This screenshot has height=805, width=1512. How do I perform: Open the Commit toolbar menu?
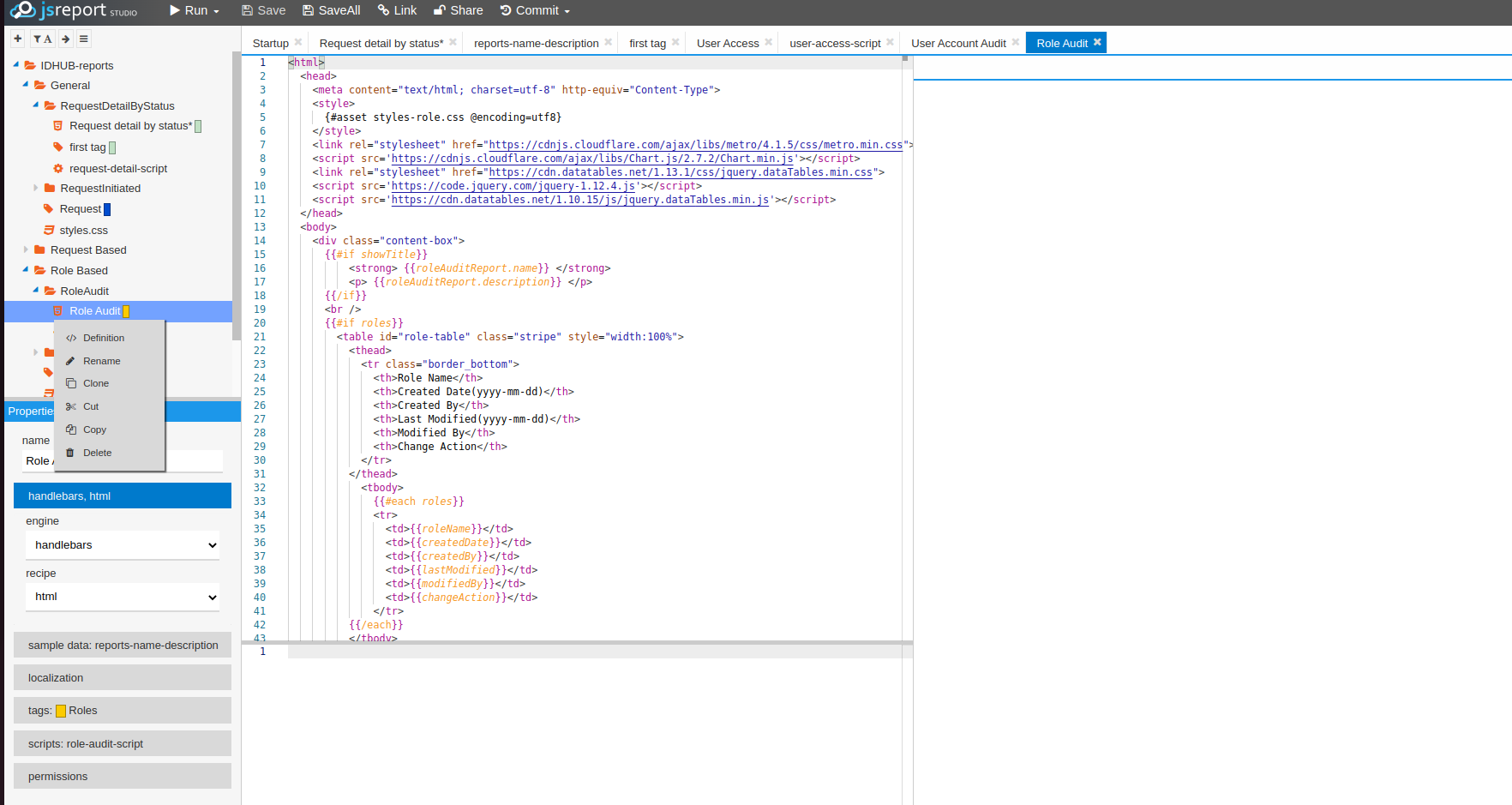[x=535, y=10]
